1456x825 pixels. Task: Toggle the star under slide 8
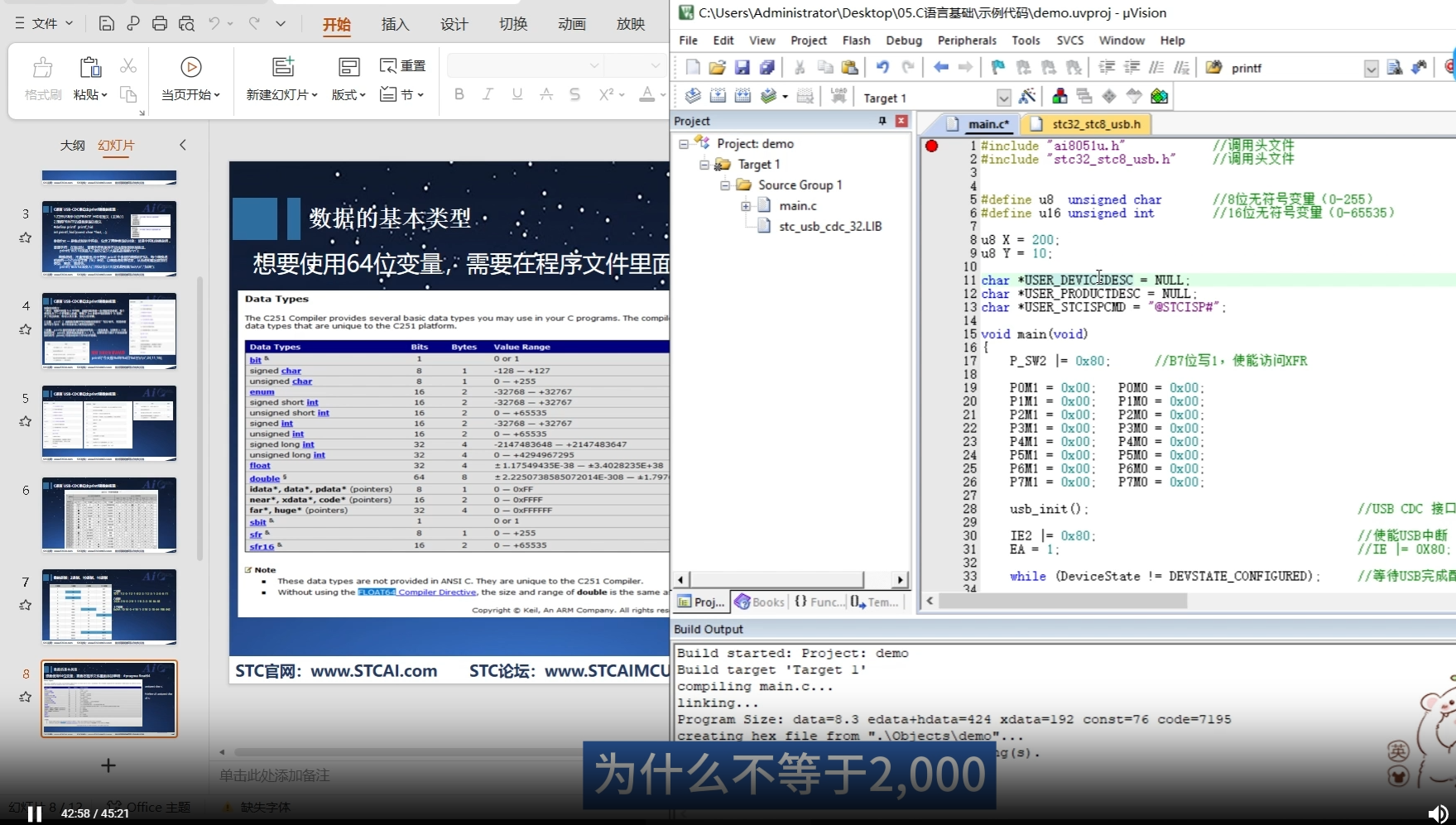26,697
